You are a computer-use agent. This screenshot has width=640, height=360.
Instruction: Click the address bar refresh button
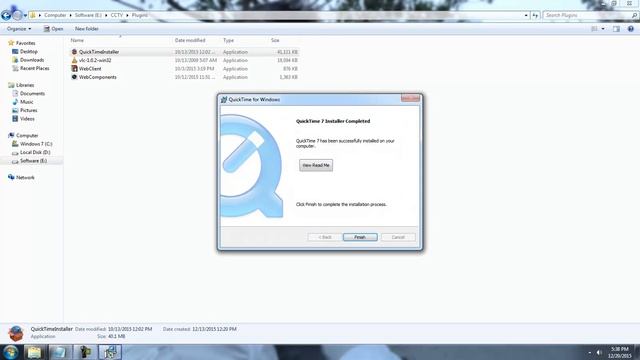tap(535, 15)
